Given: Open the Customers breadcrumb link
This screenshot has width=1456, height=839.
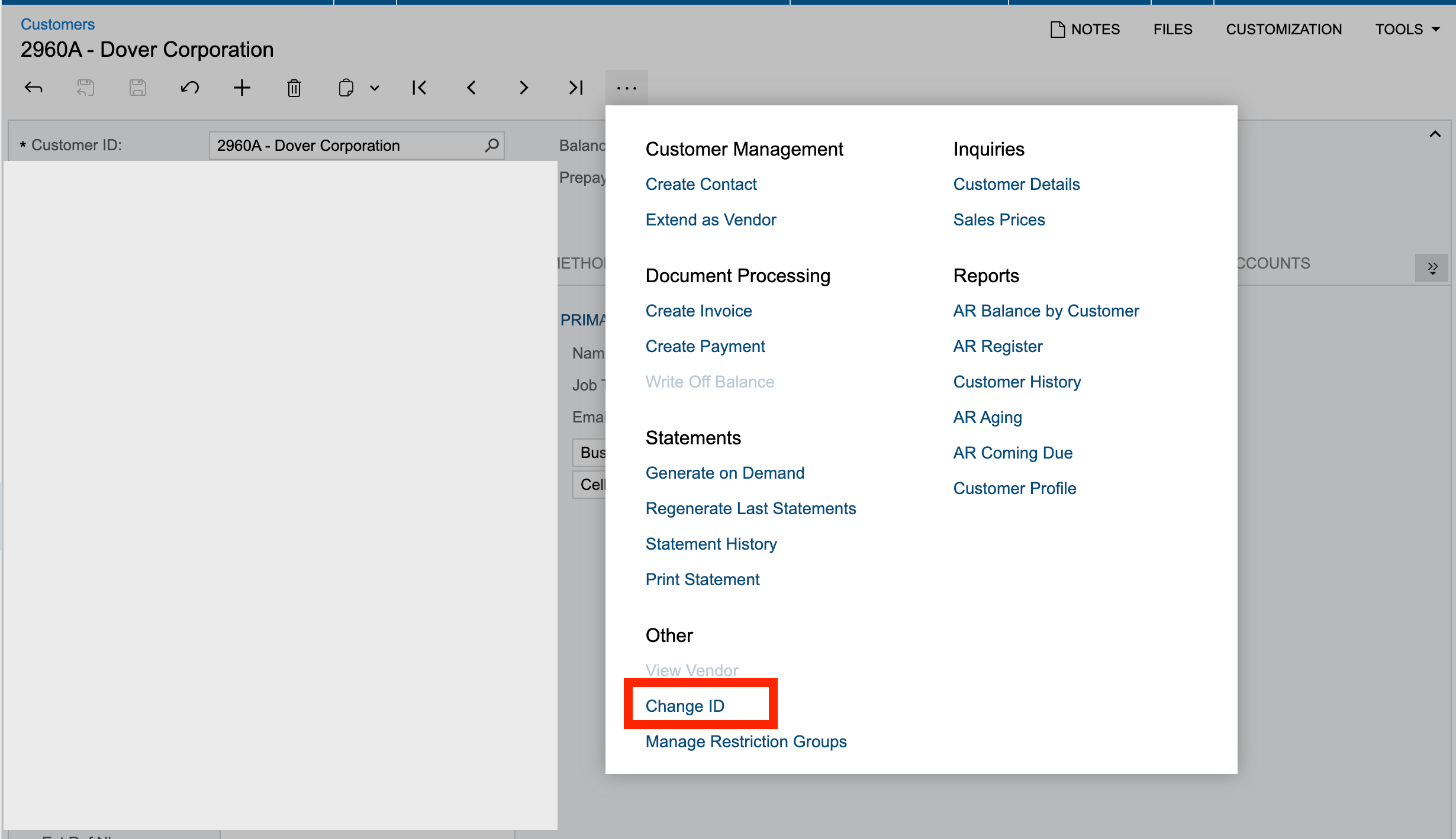Looking at the screenshot, I should (x=57, y=24).
